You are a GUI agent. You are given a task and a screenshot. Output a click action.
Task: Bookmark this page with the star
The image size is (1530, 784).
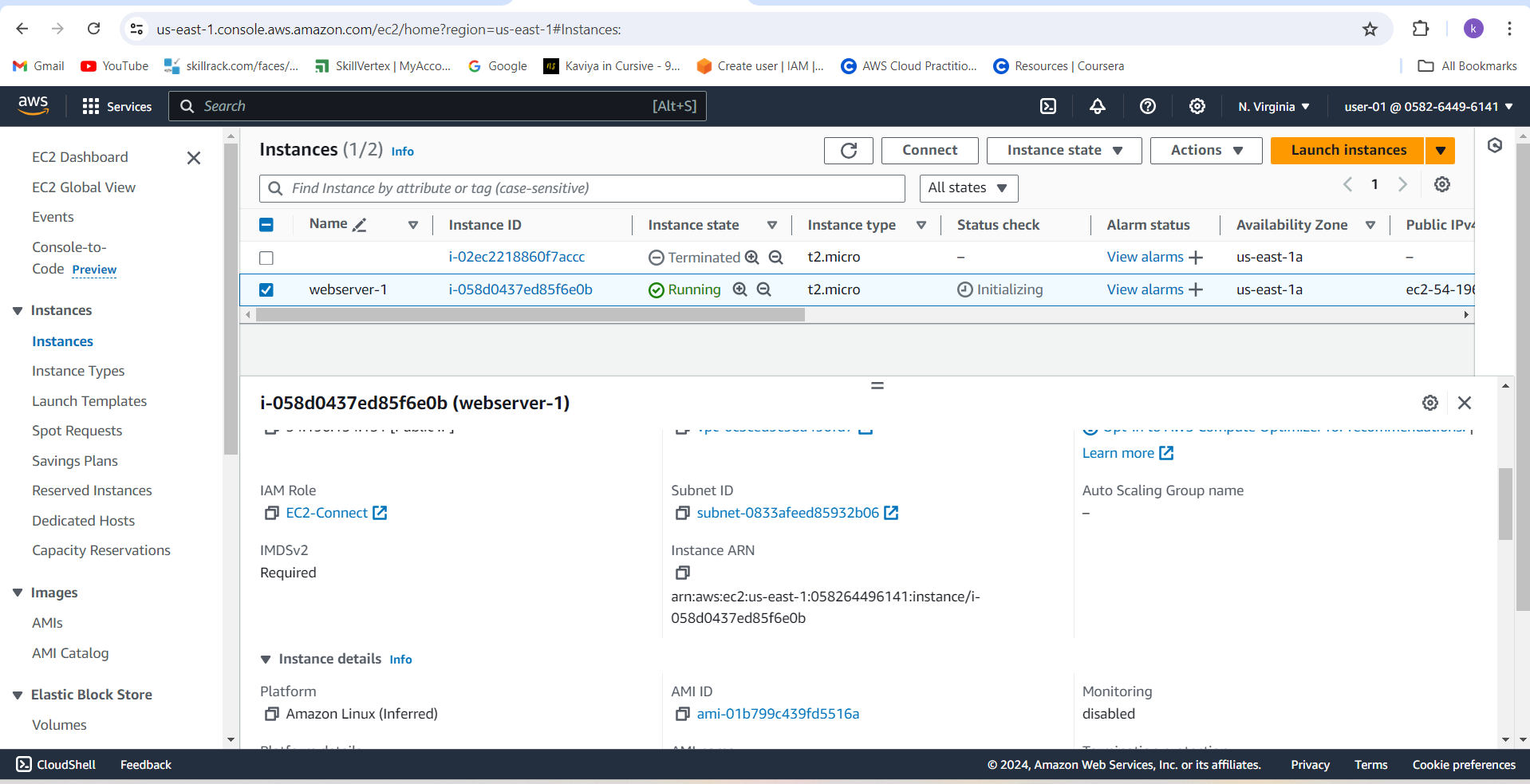(x=1370, y=30)
